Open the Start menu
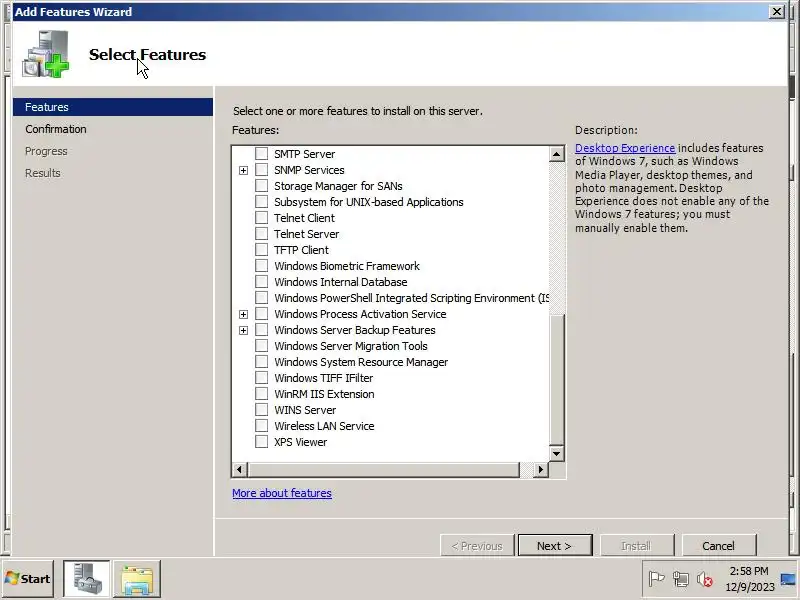800x600 pixels. (x=28, y=579)
